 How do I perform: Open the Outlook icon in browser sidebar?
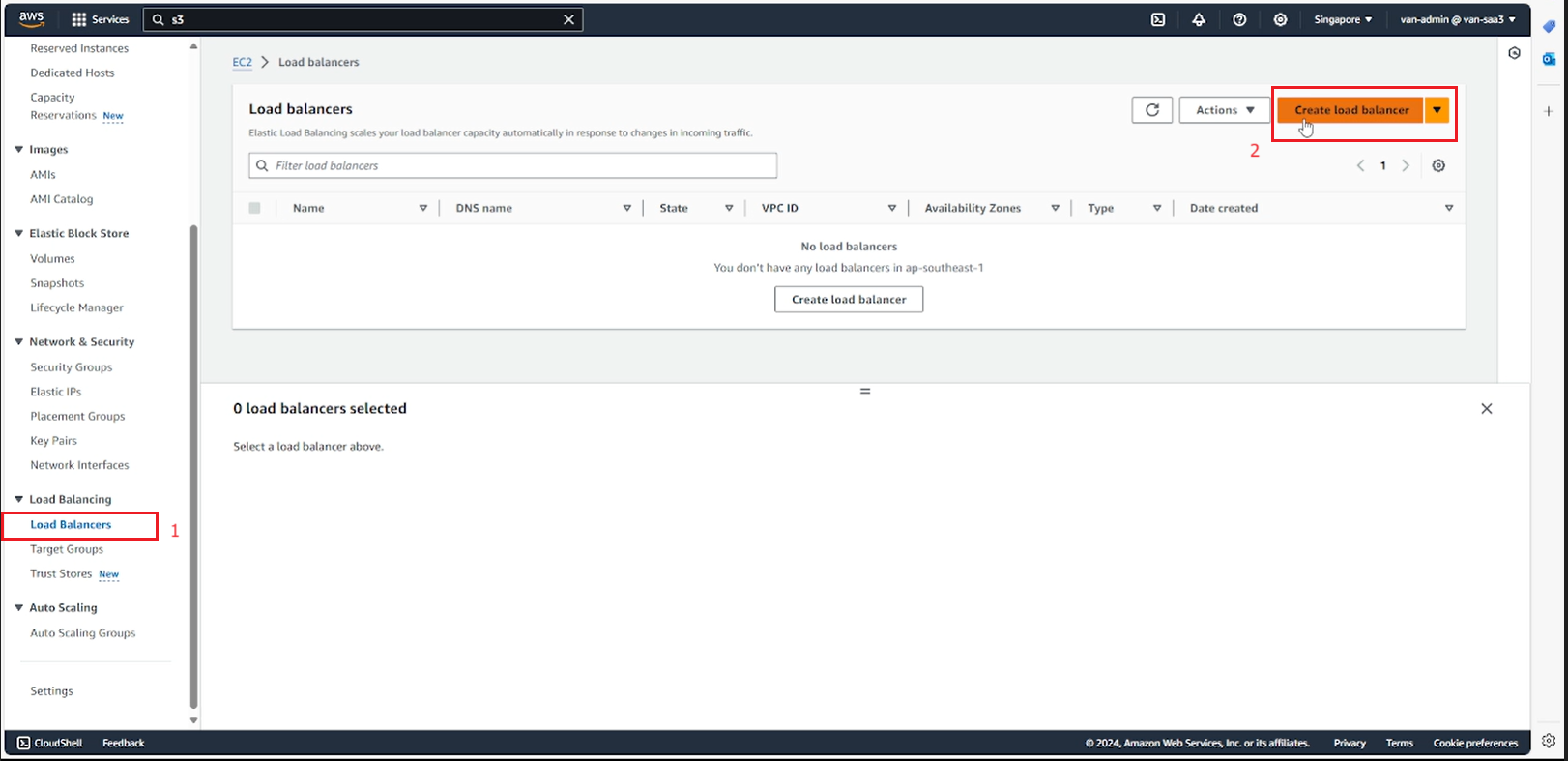(x=1549, y=59)
